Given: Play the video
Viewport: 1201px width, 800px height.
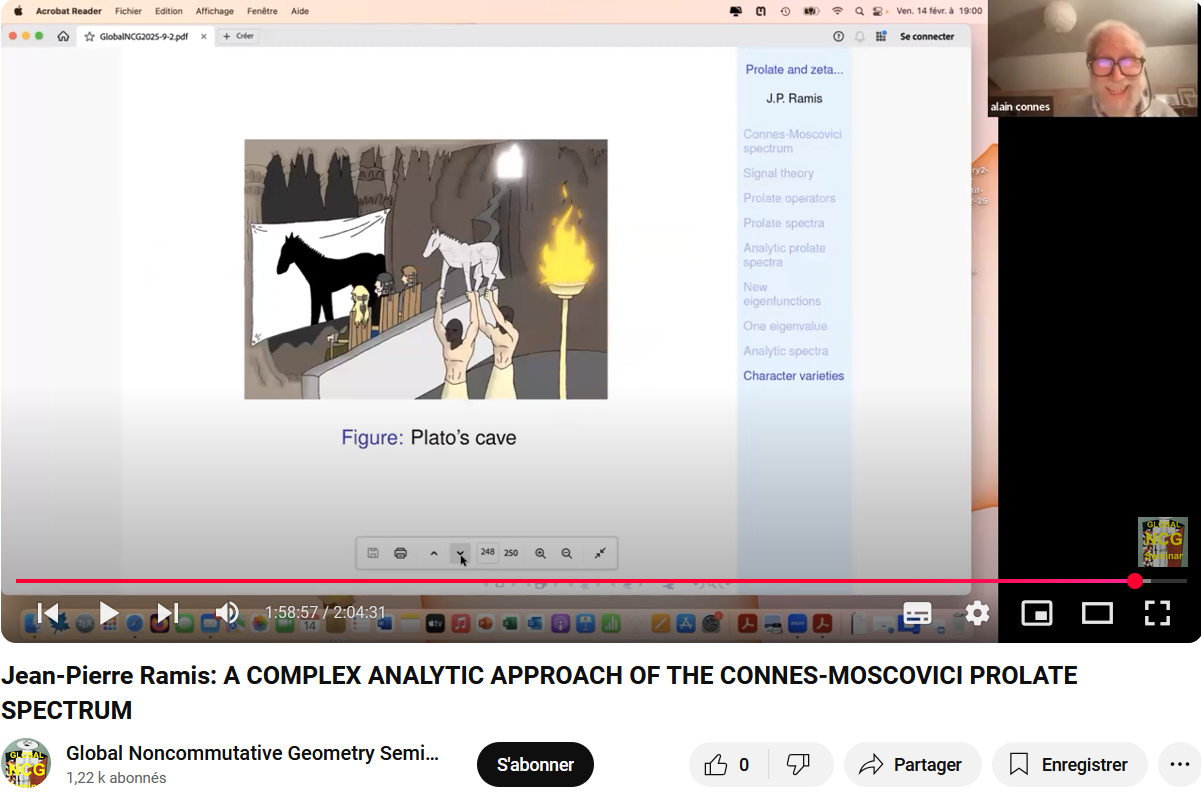Looking at the screenshot, I should (x=108, y=612).
